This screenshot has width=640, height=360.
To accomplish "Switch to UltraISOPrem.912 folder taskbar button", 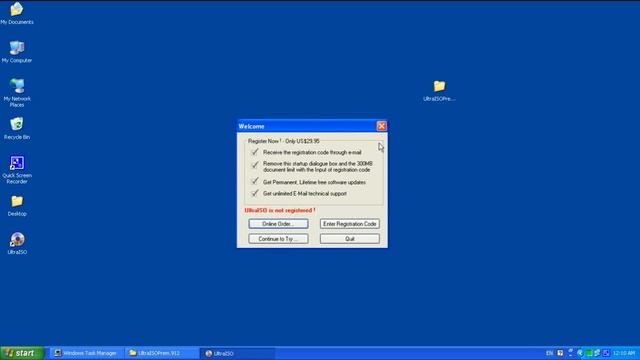I will tap(161, 353).
